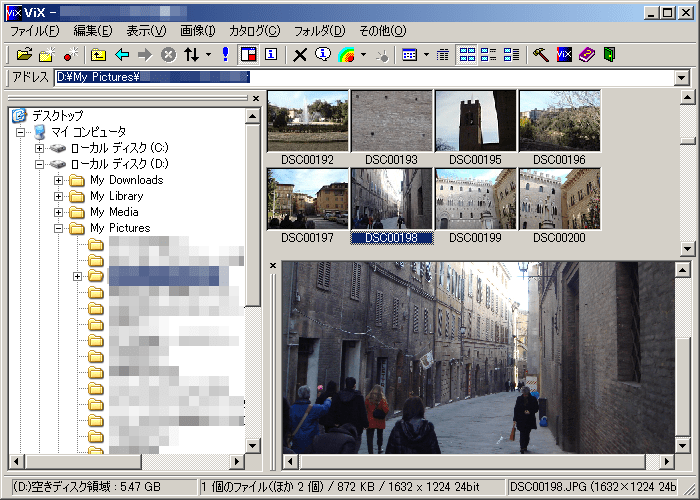This screenshot has width=700, height=500.
Task: Click the gray stop circle icon
Action: (x=168, y=55)
